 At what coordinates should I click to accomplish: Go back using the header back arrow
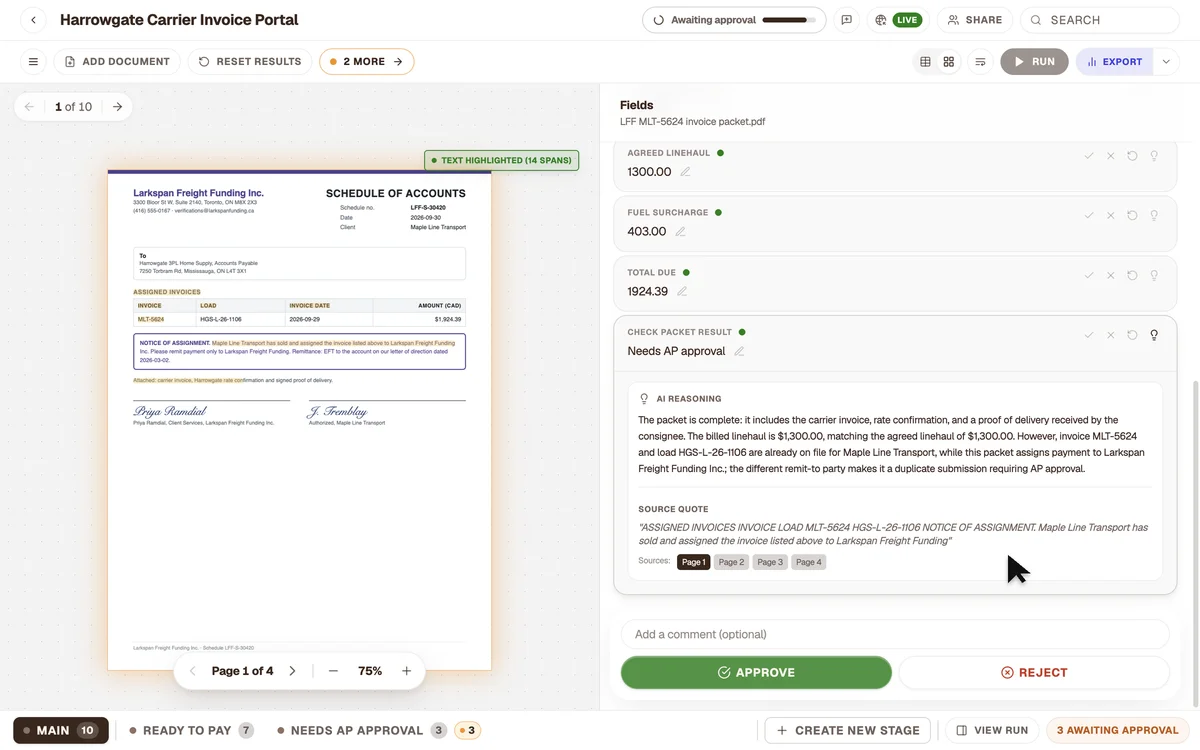(33, 20)
